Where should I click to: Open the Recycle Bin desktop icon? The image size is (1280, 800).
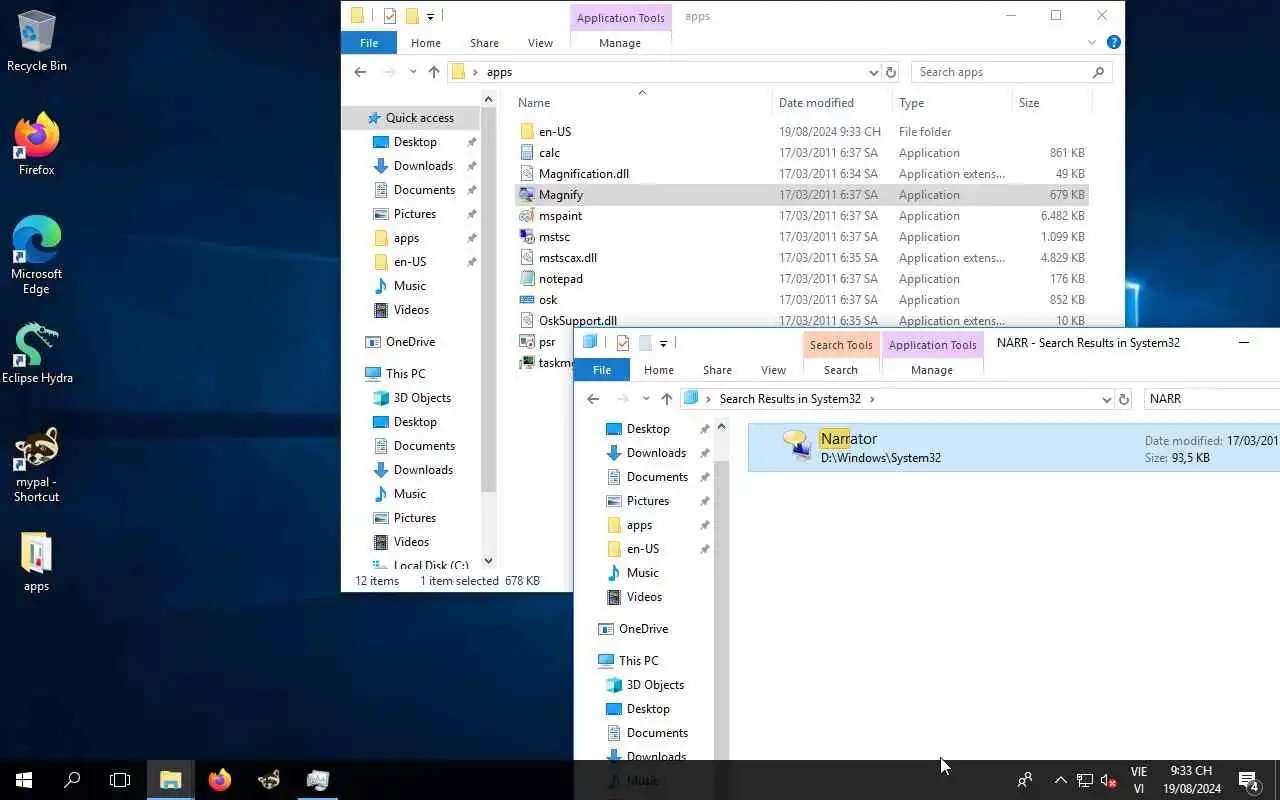36,41
